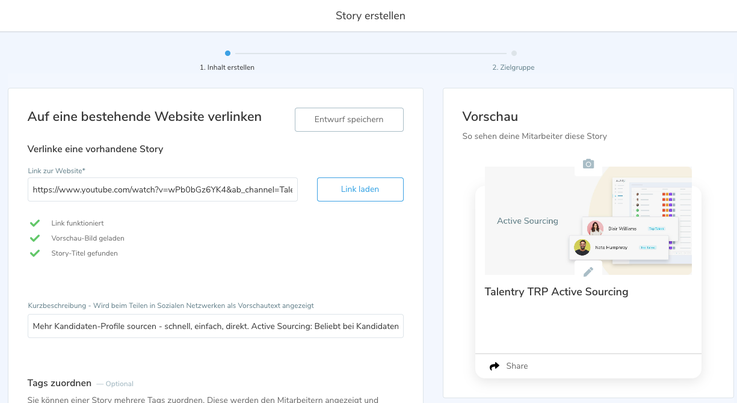Click the Tags zuordnen section heading

(x=59, y=383)
